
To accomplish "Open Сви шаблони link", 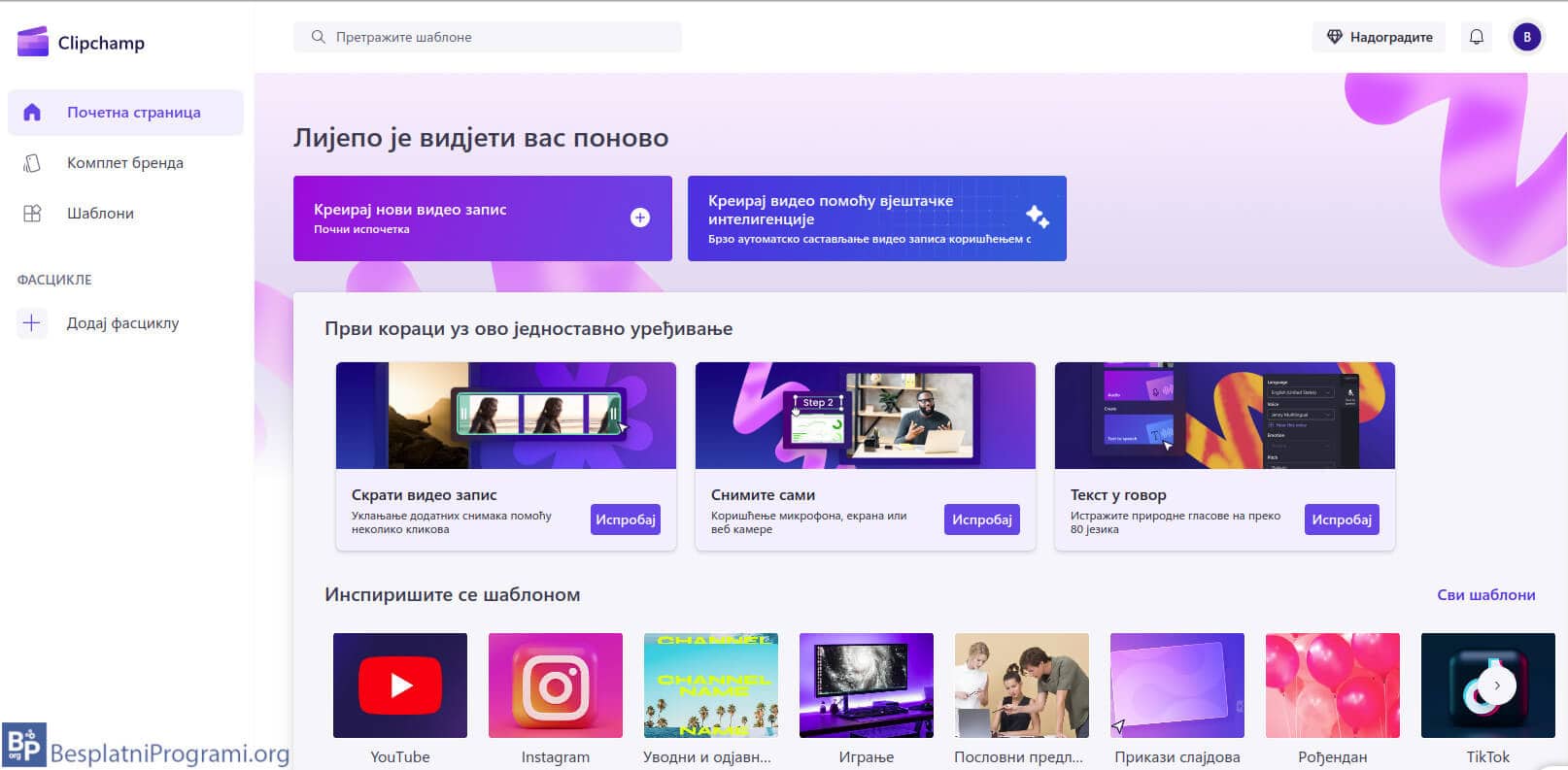I will 1486,595.
